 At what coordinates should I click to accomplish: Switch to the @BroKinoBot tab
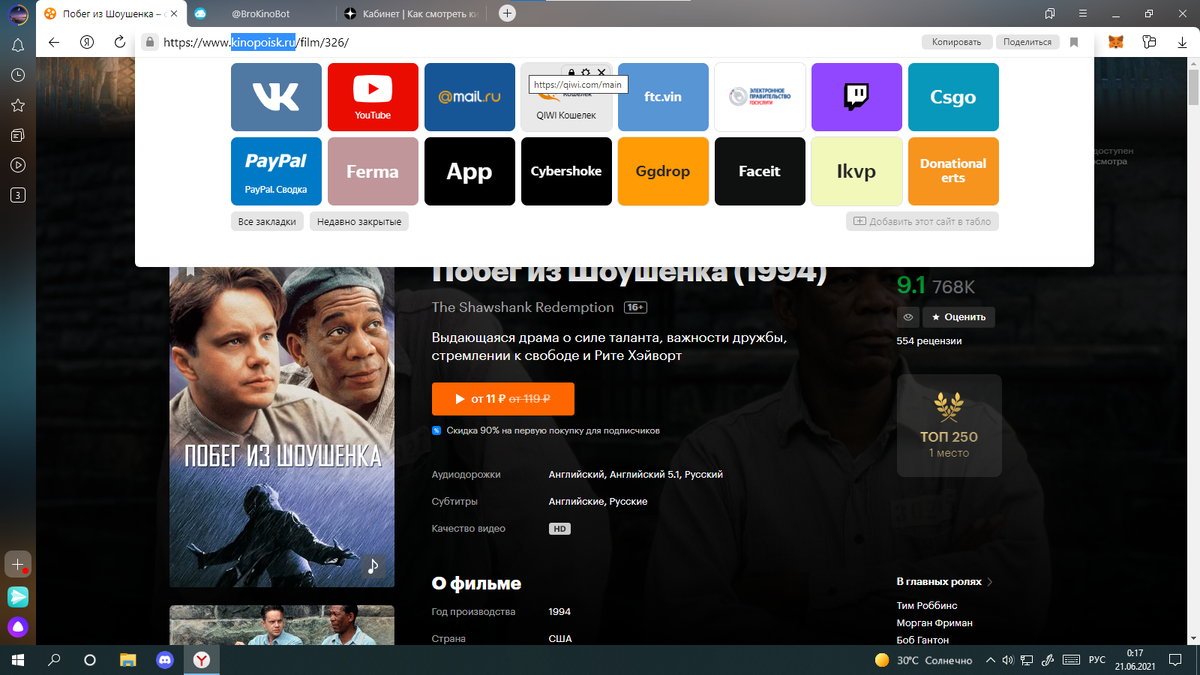coord(260,13)
